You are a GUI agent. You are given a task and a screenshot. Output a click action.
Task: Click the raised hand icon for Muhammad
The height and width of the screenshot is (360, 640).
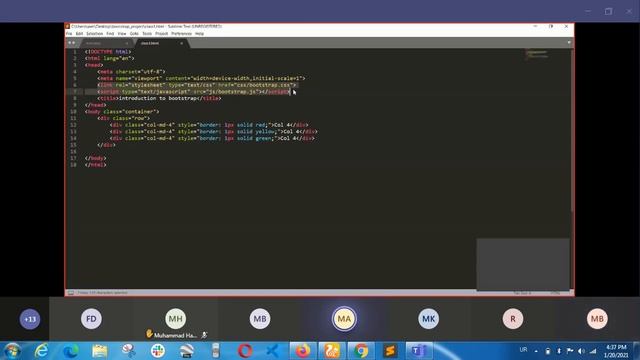click(149, 334)
